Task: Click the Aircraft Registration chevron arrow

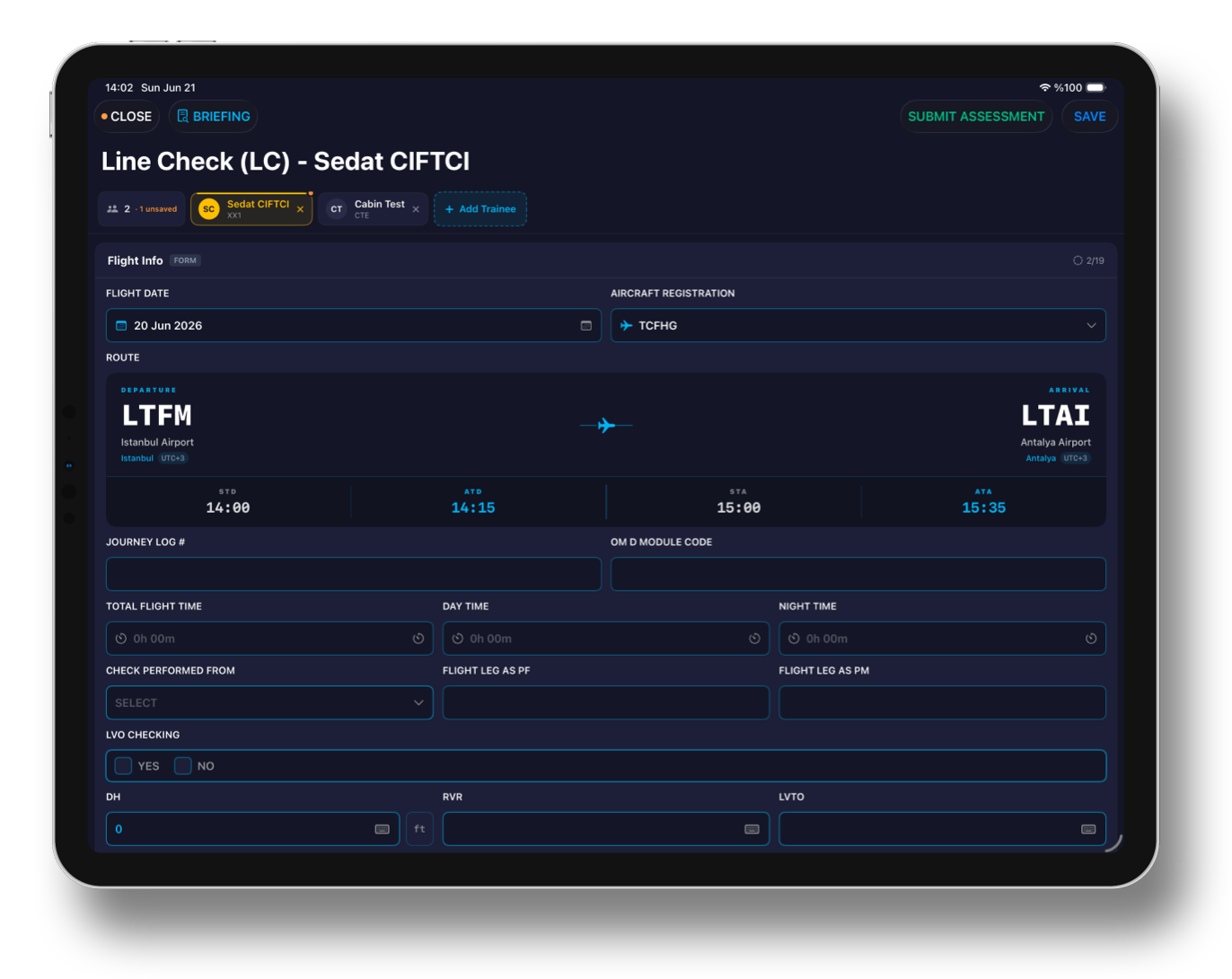Action: (x=1091, y=326)
